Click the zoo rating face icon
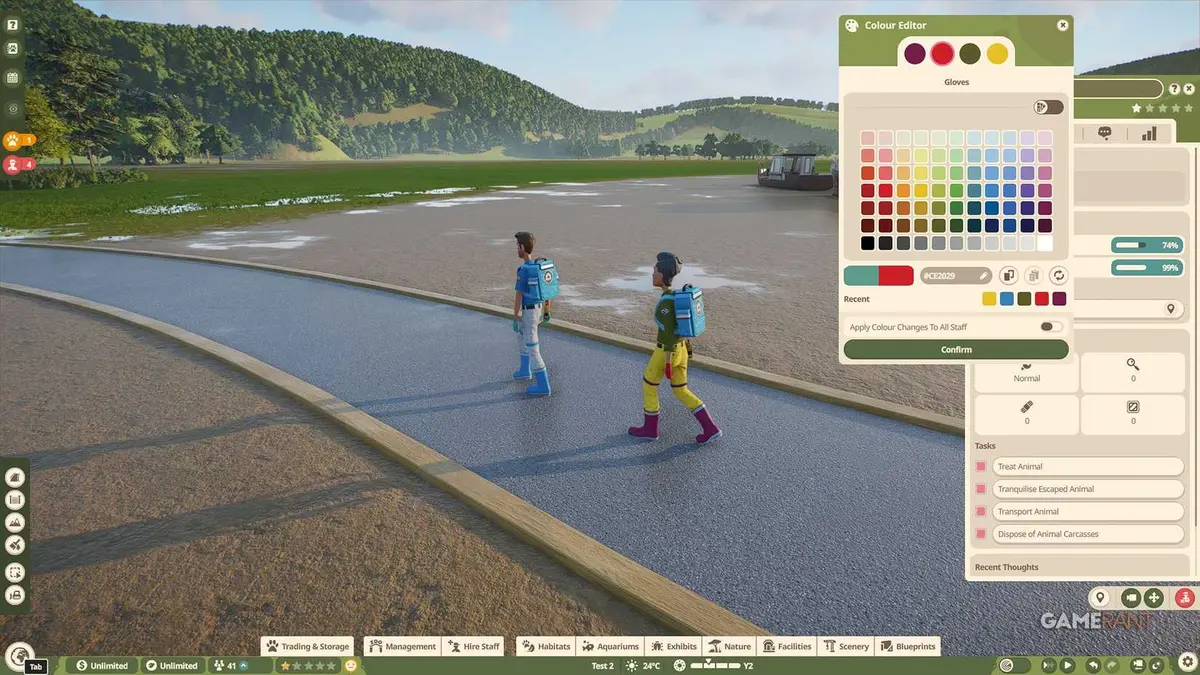The width and height of the screenshot is (1200, 675). [351, 665]
